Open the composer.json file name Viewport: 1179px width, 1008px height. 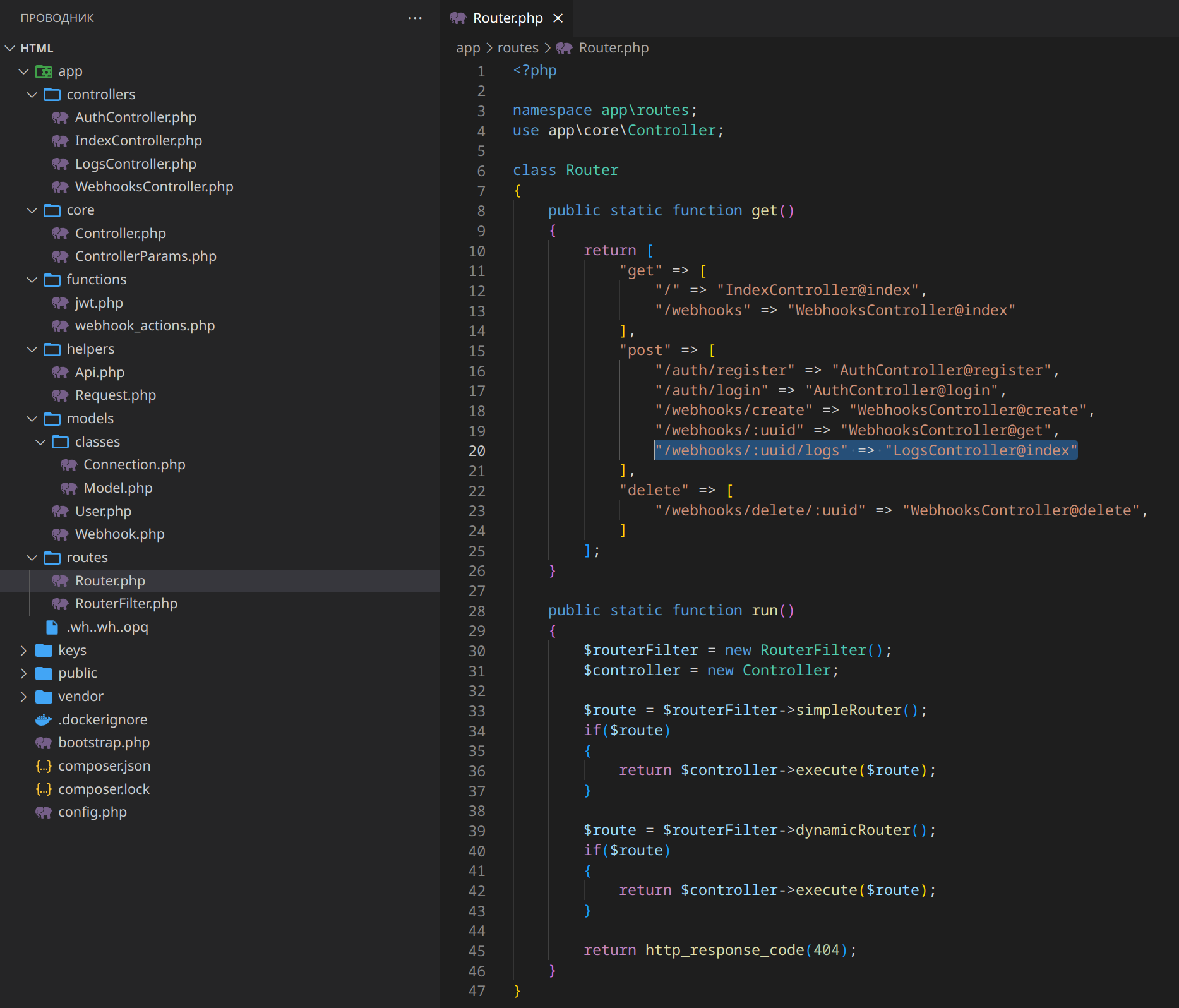pos(104,766)
